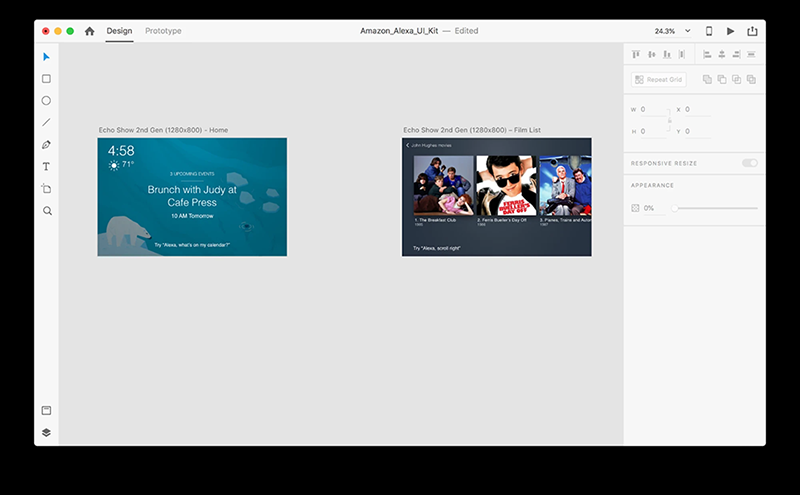Viewport: 800px width, 495px height.
Task: Select the Ellipse tool
Action: (x=46, y=101)
